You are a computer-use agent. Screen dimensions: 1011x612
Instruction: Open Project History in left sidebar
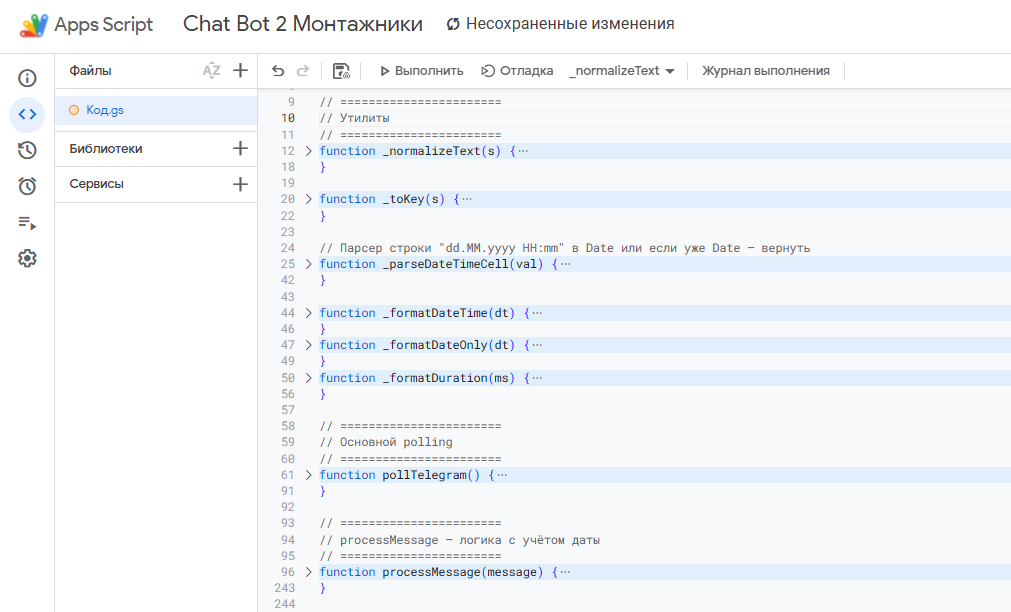point(27,150)
